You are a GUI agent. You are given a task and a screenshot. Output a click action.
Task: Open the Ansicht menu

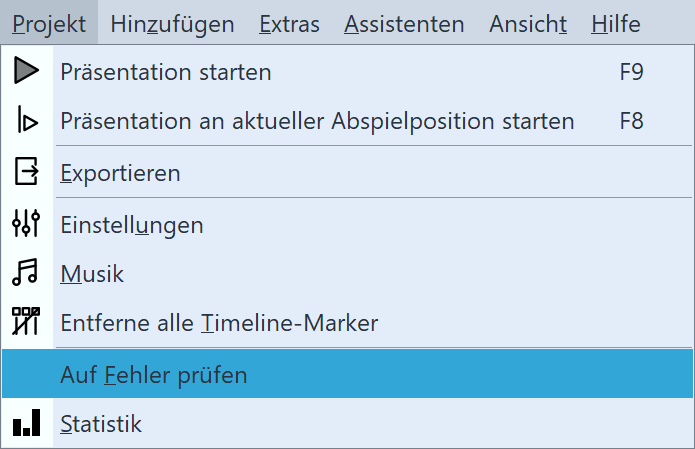click(x=528, y=23)
